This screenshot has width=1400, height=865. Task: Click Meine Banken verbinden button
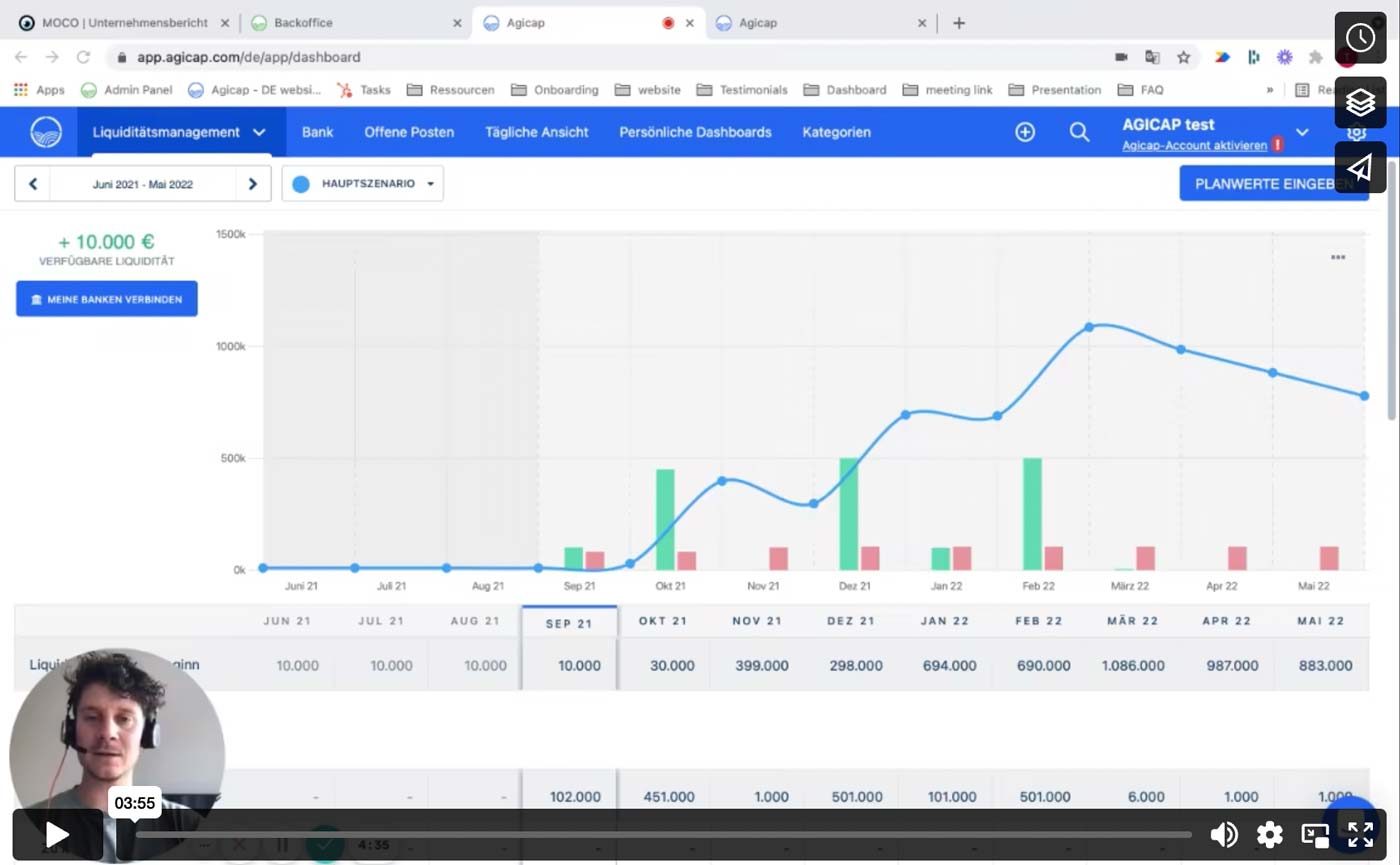click(x=107, y=299)
